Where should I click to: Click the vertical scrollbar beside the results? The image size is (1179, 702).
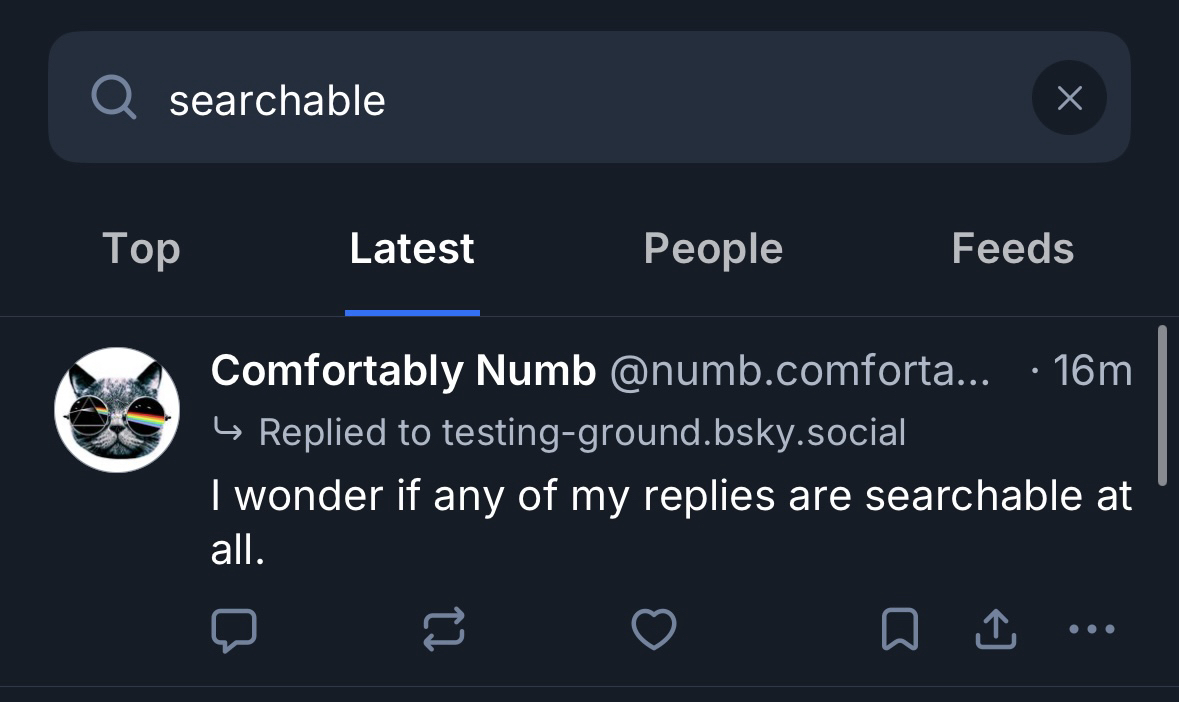click(x=1161, y=405)
